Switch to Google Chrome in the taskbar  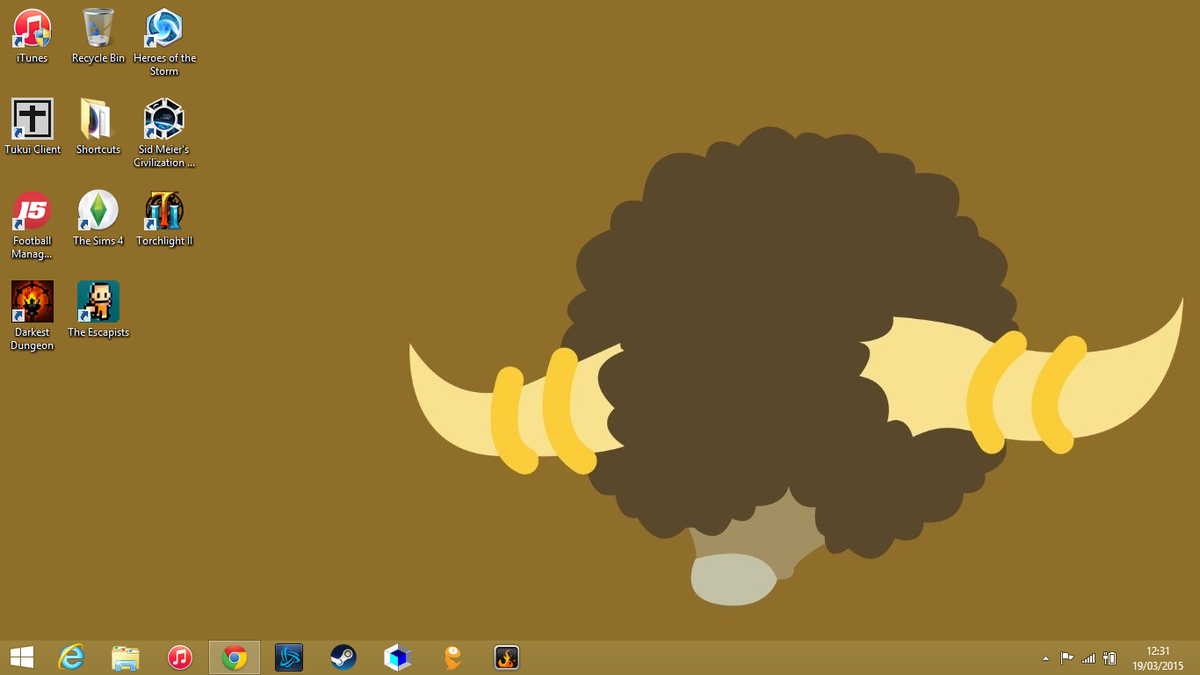coord(234,657)
